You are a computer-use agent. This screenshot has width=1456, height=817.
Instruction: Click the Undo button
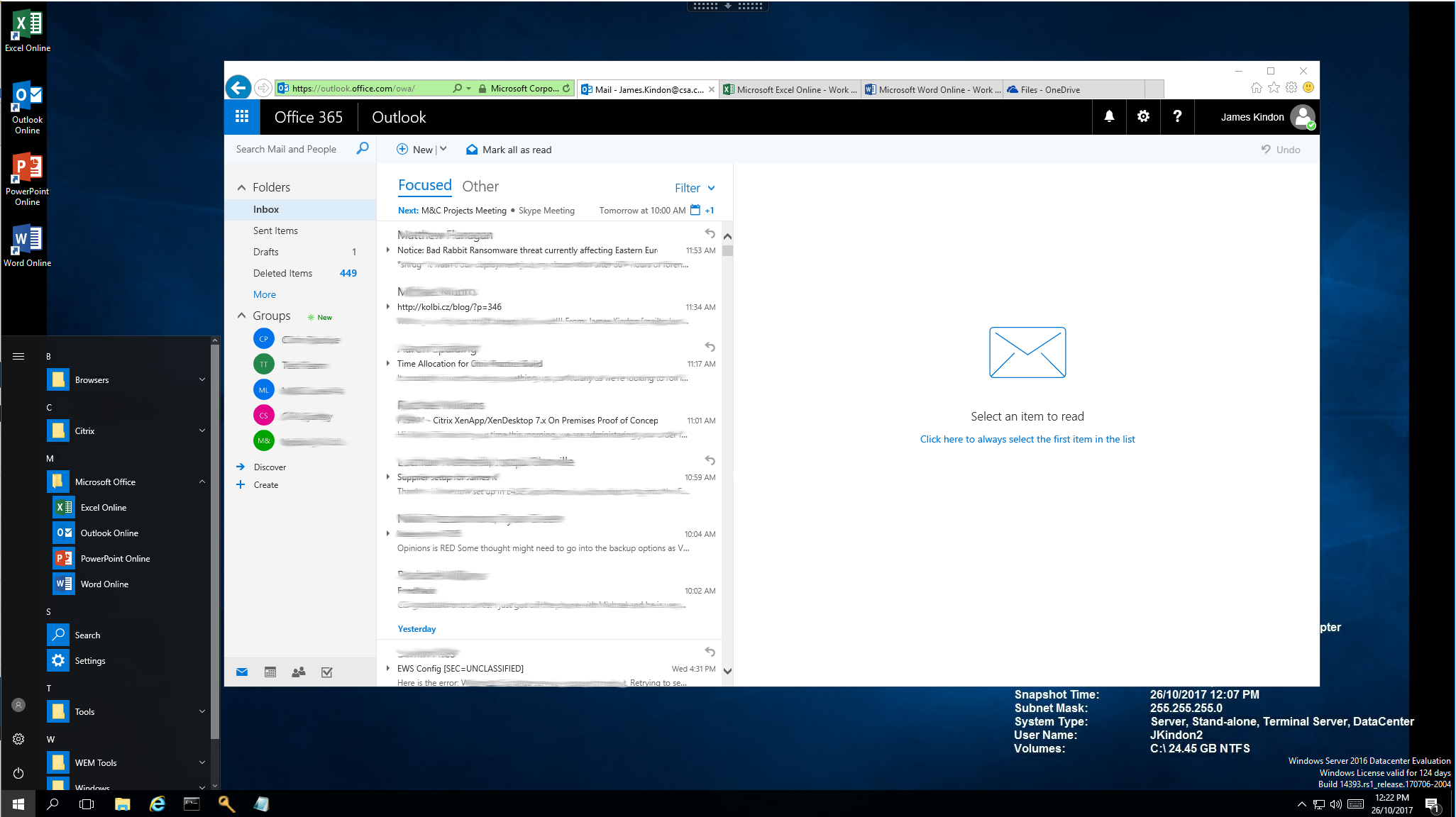pyautogui.click(x=1281, y=149)
